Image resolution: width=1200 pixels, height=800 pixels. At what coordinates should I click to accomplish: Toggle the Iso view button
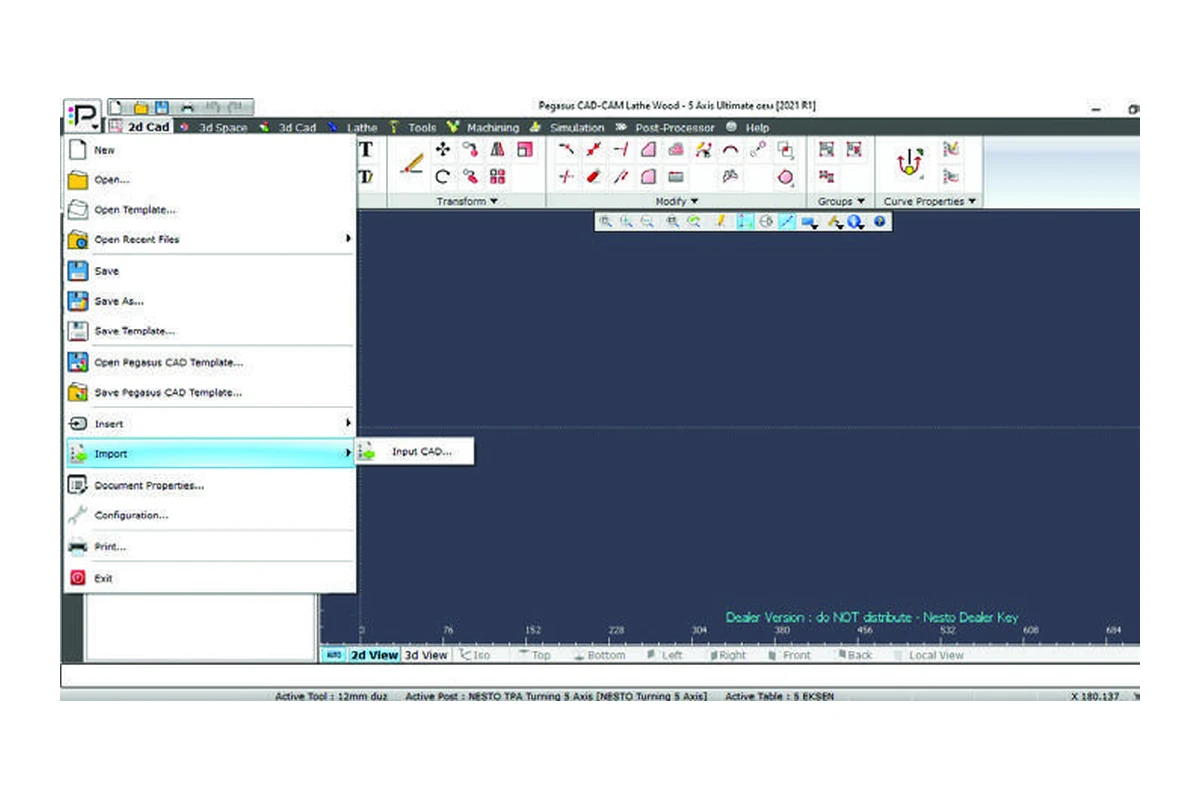pos(476,656)
